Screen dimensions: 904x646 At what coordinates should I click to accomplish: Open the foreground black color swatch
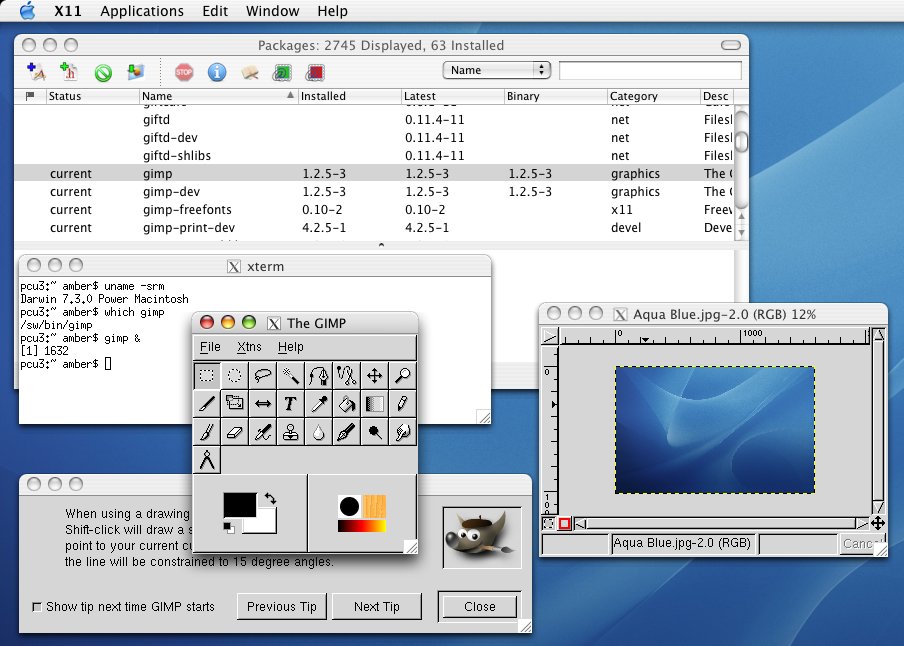coord(239,505)
